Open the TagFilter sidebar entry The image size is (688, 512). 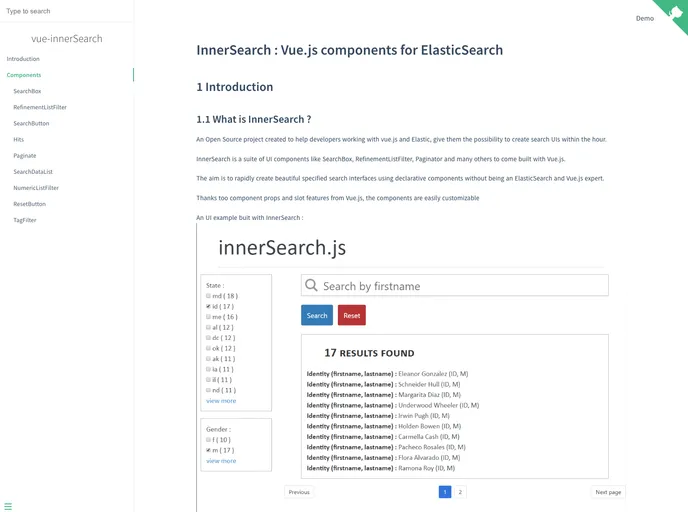[25, 220]
